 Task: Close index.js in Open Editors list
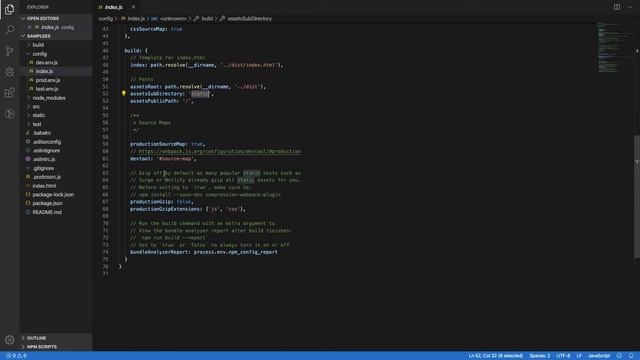tap(29, 27)
